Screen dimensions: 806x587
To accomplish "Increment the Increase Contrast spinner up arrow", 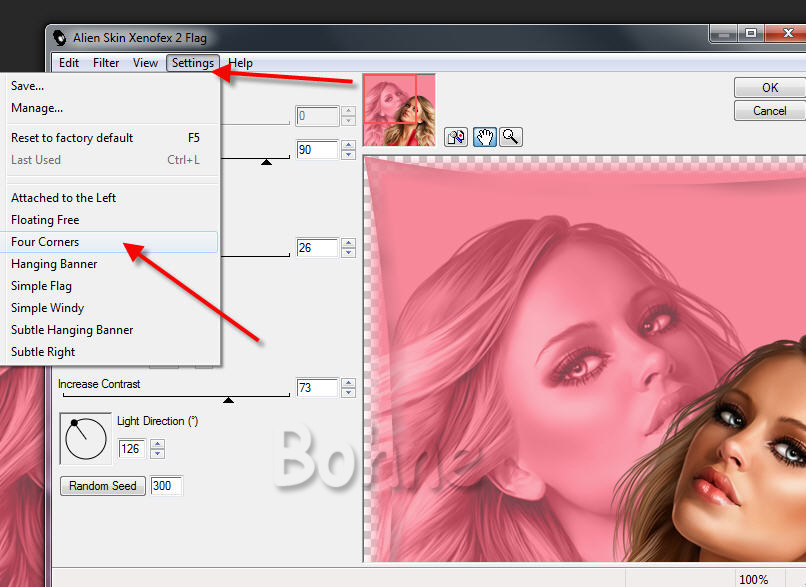I will [x=349, y=383].
